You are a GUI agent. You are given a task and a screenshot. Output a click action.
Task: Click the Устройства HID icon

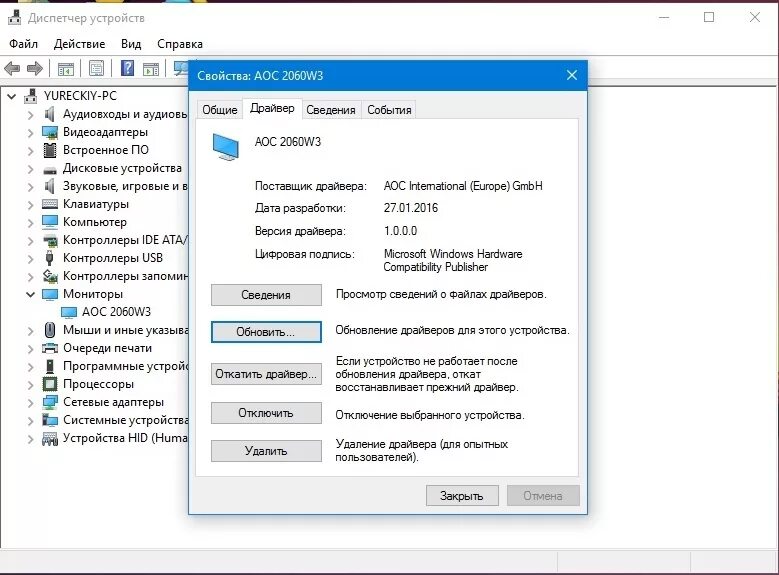(50, 438)
